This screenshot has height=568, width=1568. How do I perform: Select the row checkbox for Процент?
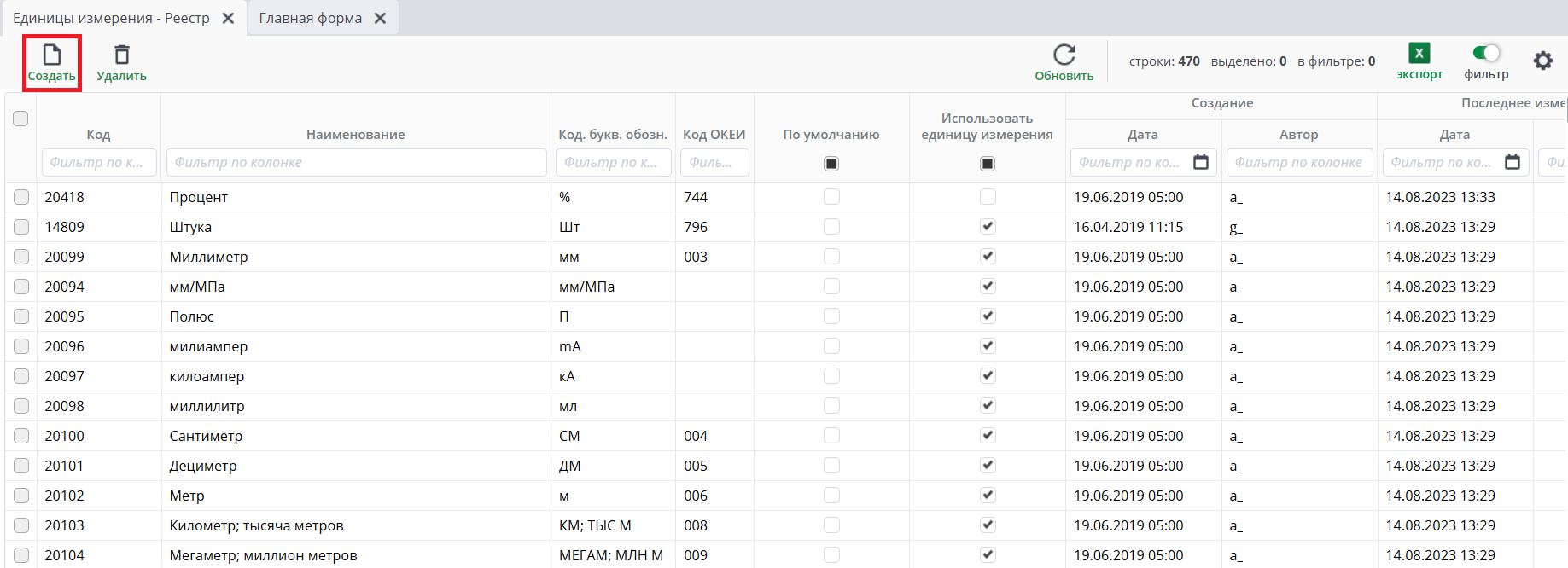(x=21, y=197)
